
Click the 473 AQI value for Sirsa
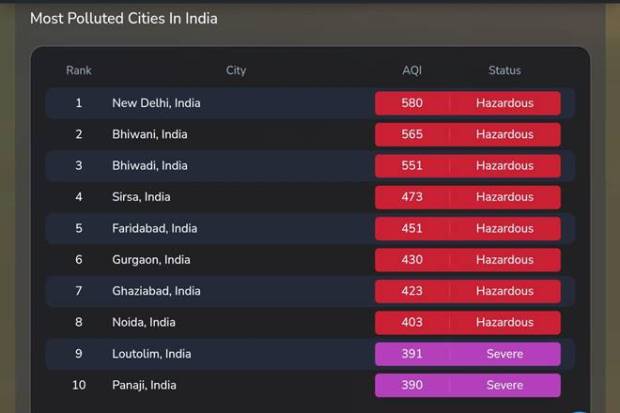412,197
